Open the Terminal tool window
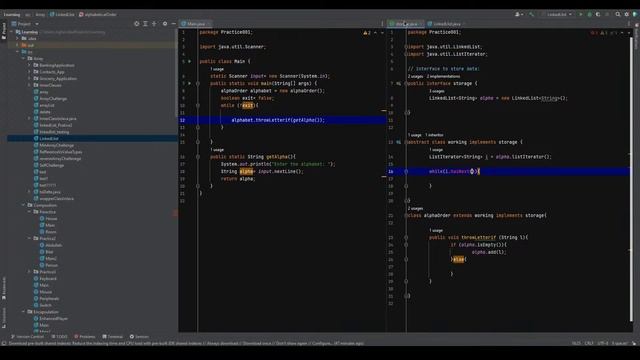Image resolution: width=640 pixels, height=360 pixels. (x=113, y=337)
